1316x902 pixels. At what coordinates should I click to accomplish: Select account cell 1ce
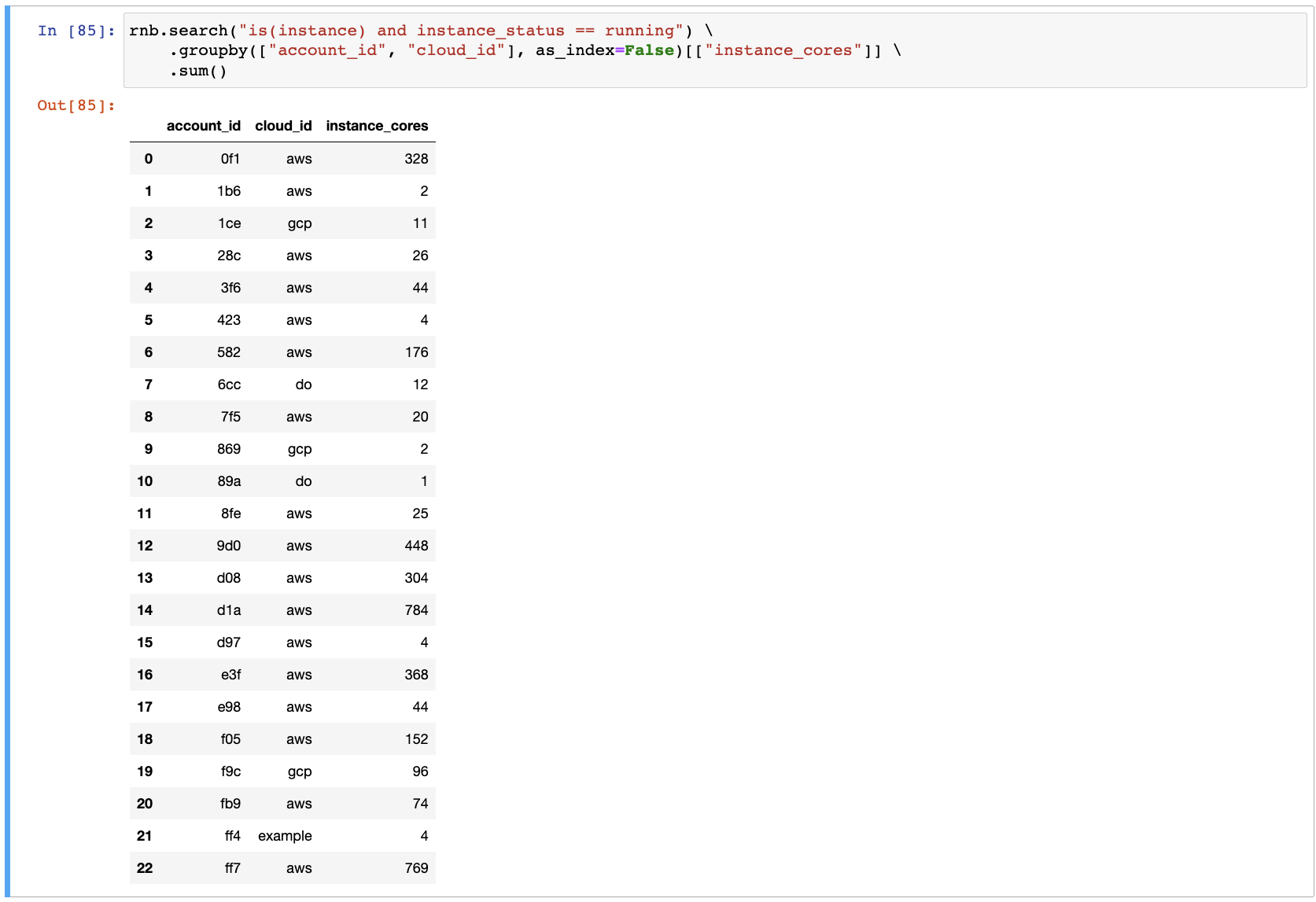coord(230,223)
